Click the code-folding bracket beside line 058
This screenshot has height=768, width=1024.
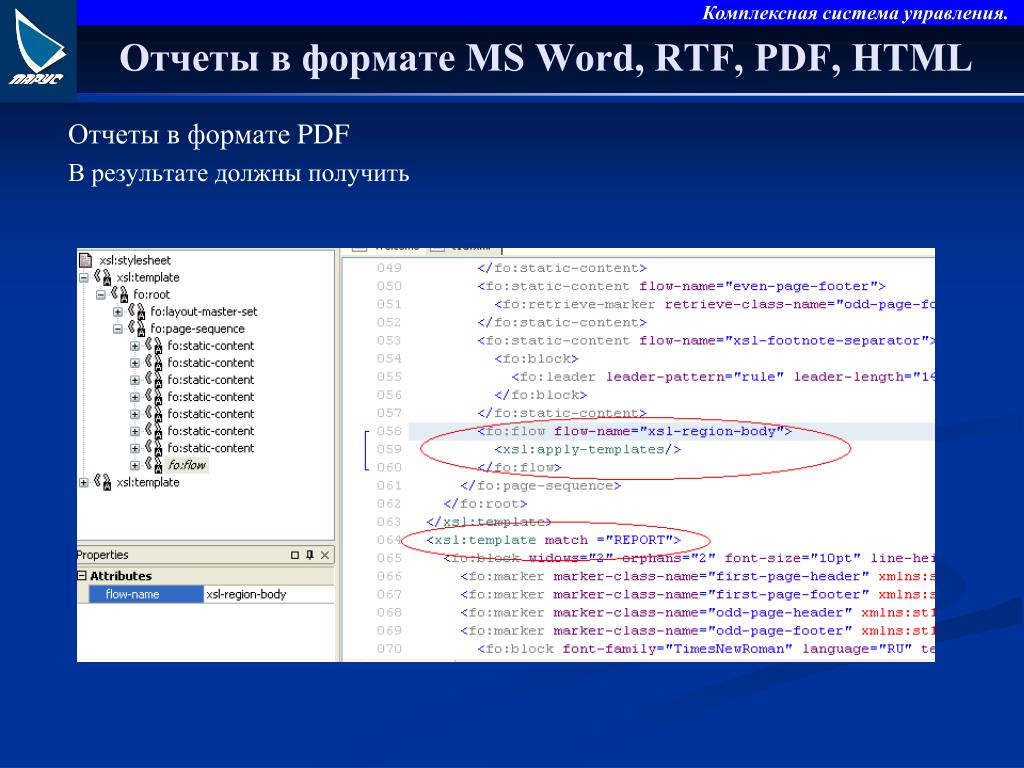[x=366, y=449]
